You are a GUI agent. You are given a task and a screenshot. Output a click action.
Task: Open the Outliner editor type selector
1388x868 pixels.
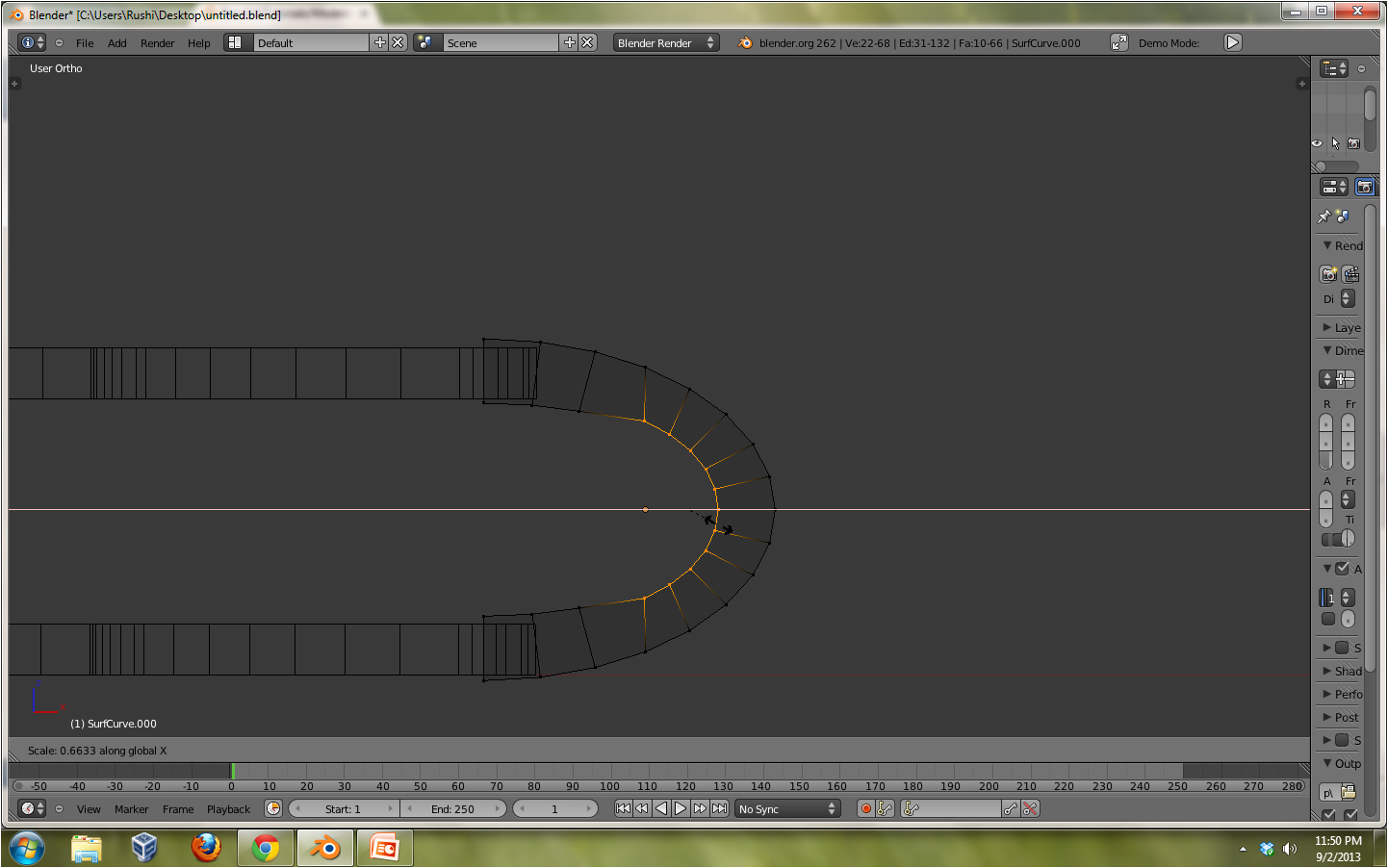[x=1334, y=68]
